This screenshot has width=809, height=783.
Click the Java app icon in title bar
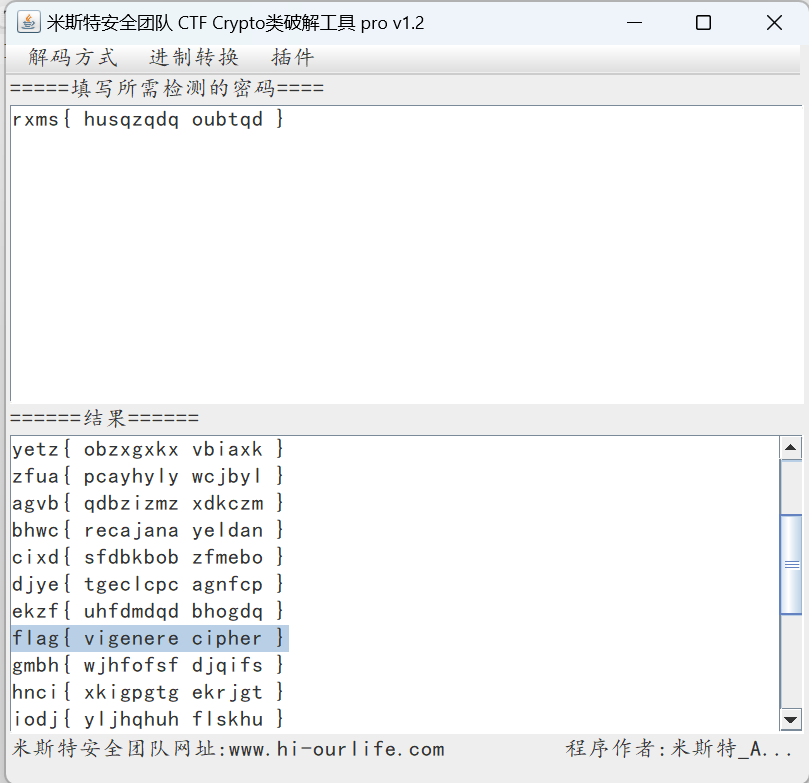click(x=28, y=23)
